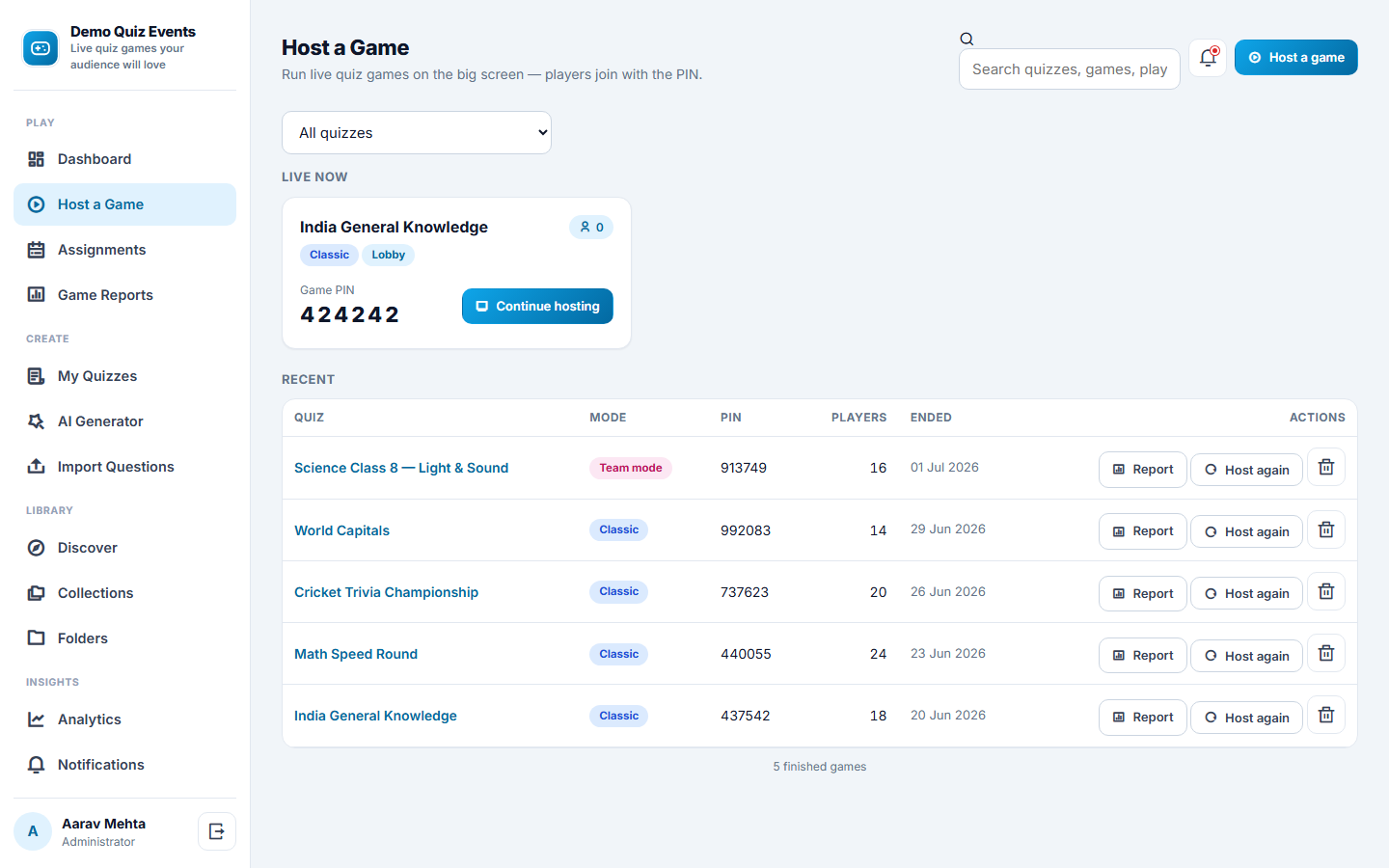
Task: Open Import Questions in sidebar
Action: (x=124, y=467)
